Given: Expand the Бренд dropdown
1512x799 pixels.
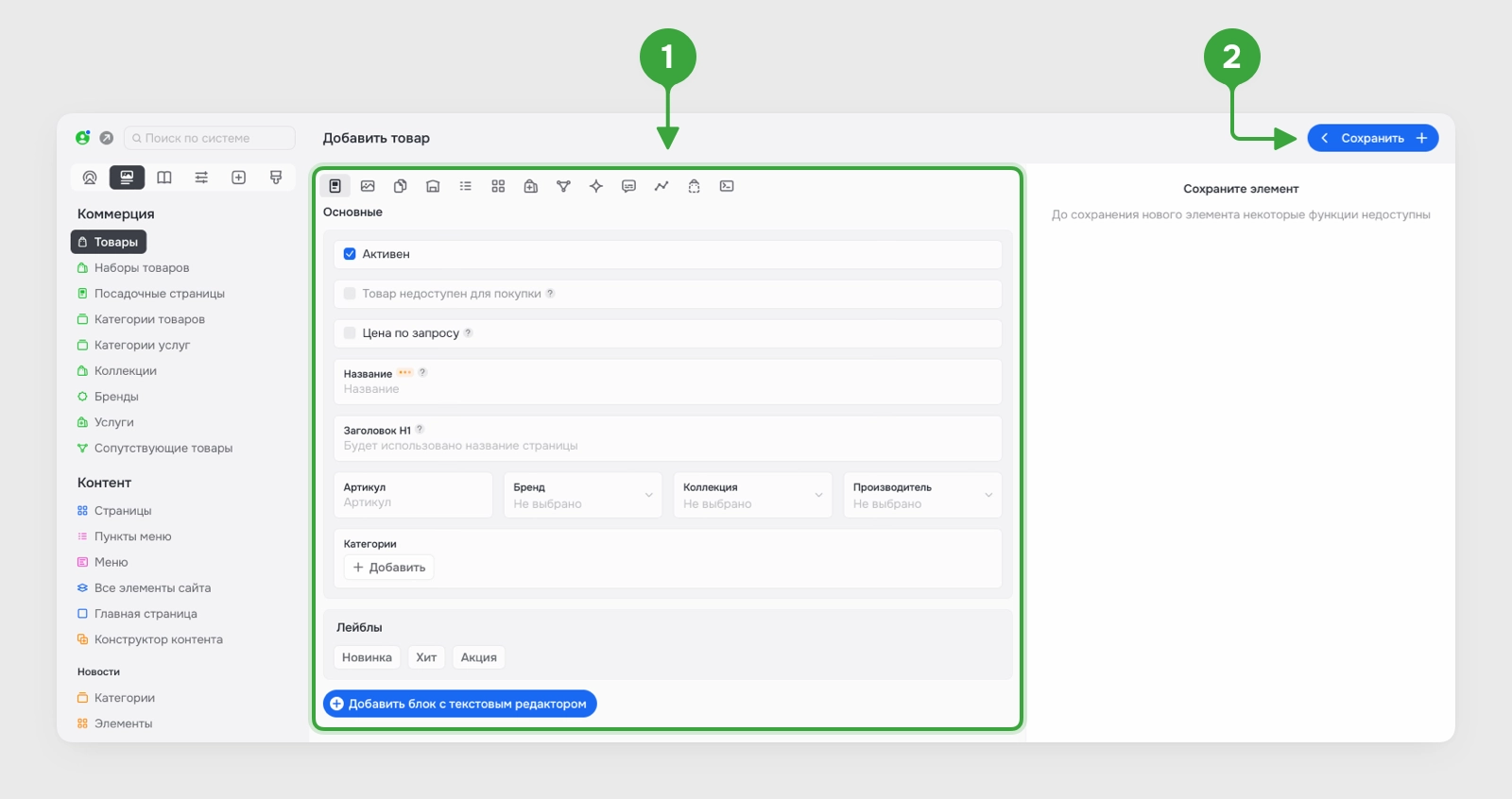Looking at the screenshot, I should (x=582, y=495).
